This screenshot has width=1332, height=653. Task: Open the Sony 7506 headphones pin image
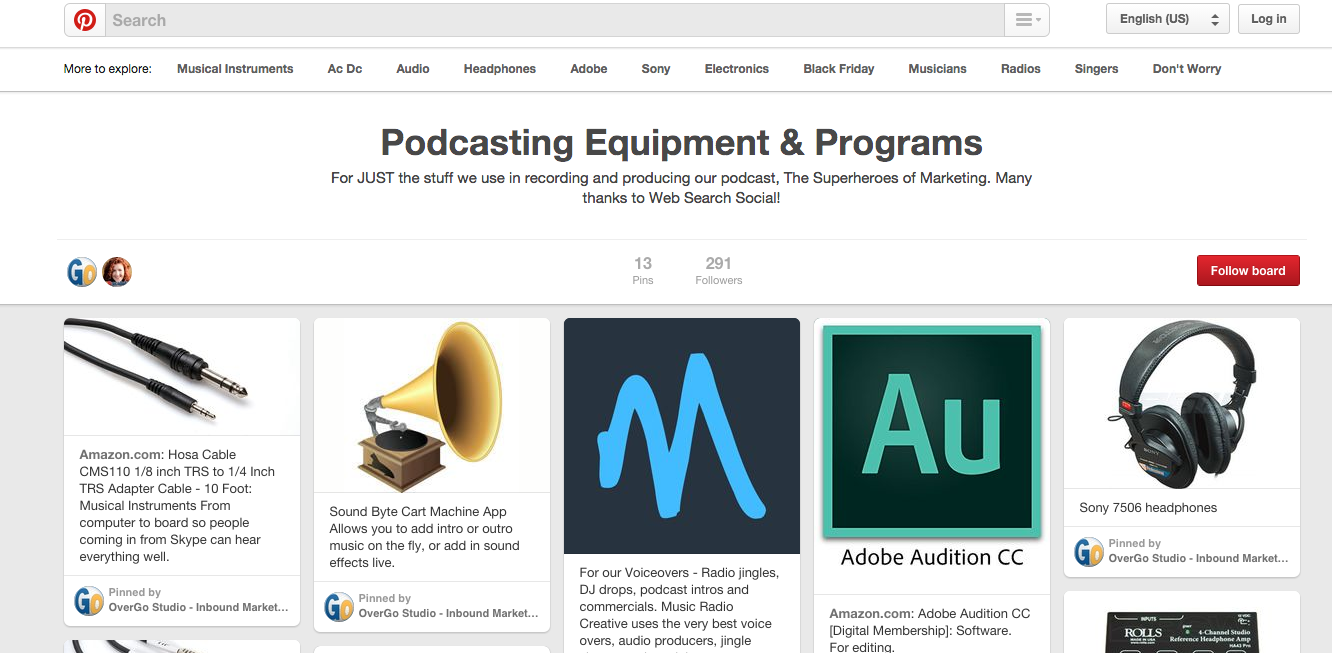(x=1181, y=404)
